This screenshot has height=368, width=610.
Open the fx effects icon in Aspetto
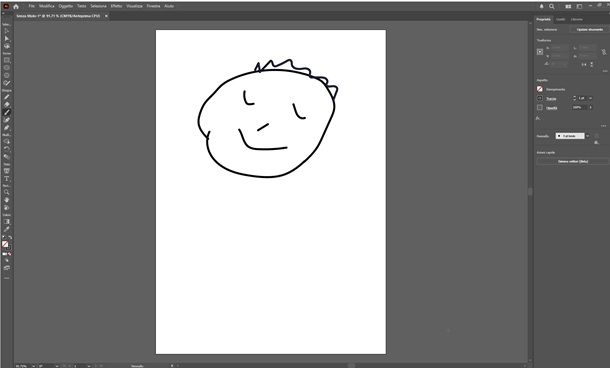tap(538, 118)
